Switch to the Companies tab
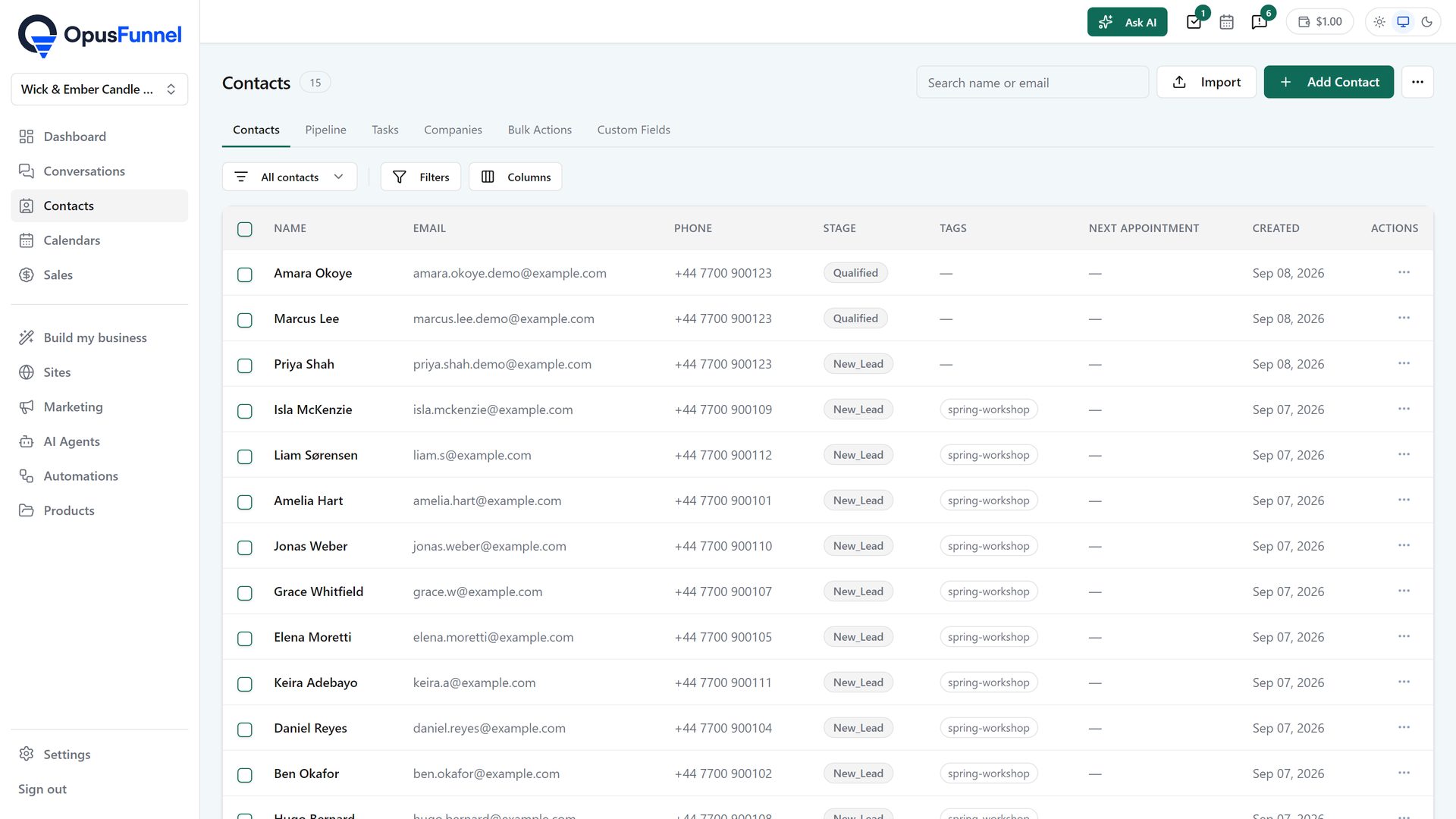This screenshot has height=819, width=1456. point(453,130)
